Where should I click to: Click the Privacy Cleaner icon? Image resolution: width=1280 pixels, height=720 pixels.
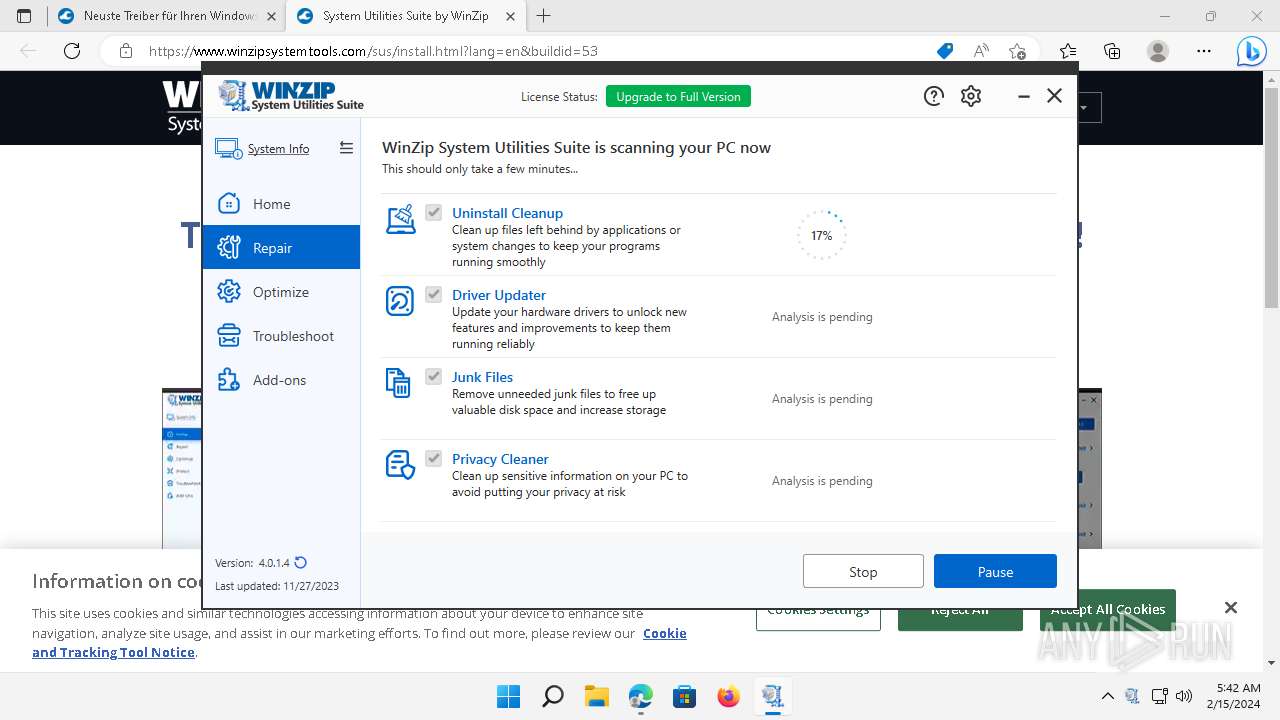[x=400, y=465]
